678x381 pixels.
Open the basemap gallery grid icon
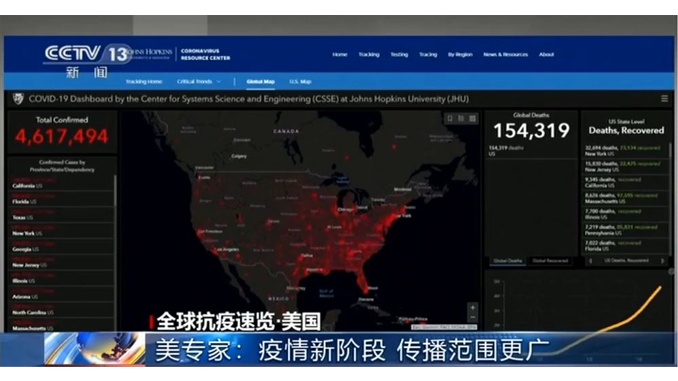tap(473, 118)
